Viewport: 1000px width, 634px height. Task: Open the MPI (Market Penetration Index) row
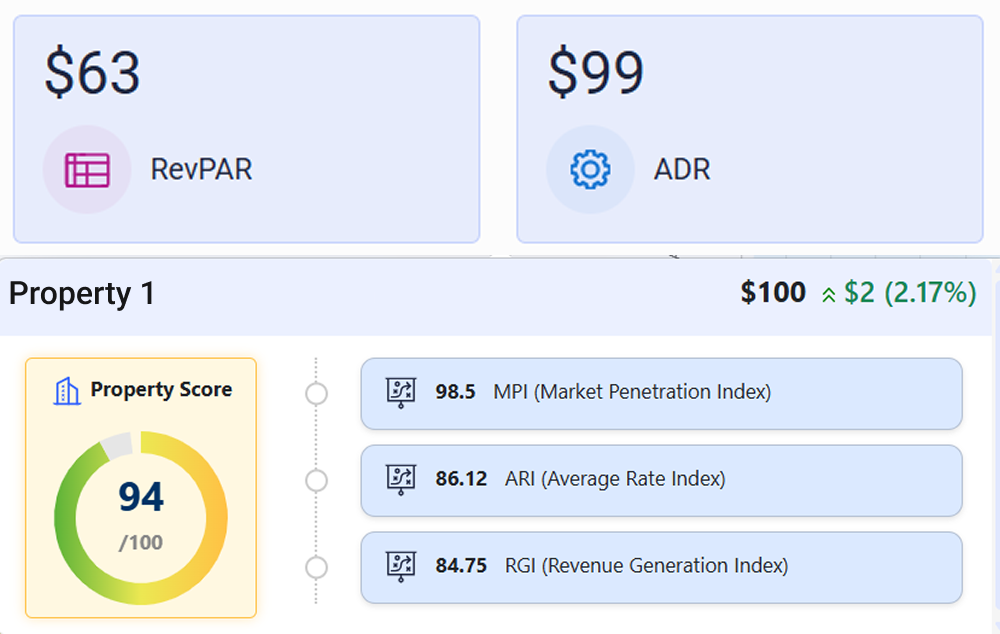(x=661, y=394)
